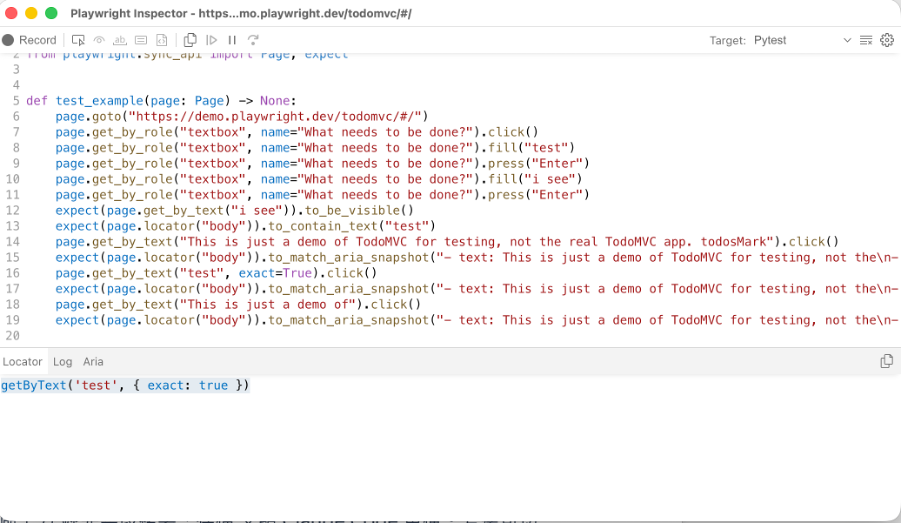Click line 7 textbox .click() code
The width and height of the screenshot is (902, 524).
click(x=297, y=132)
